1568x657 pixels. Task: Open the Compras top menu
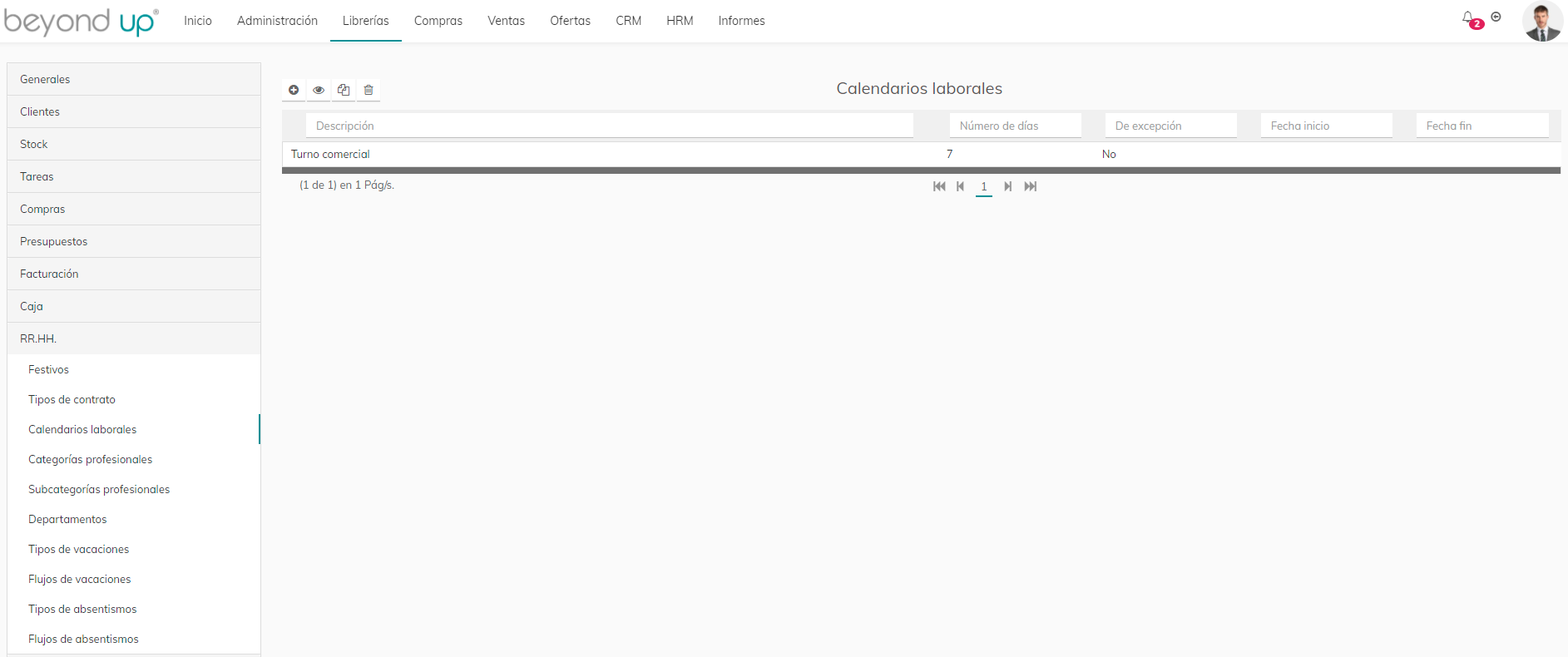click(x=438, y=21)
